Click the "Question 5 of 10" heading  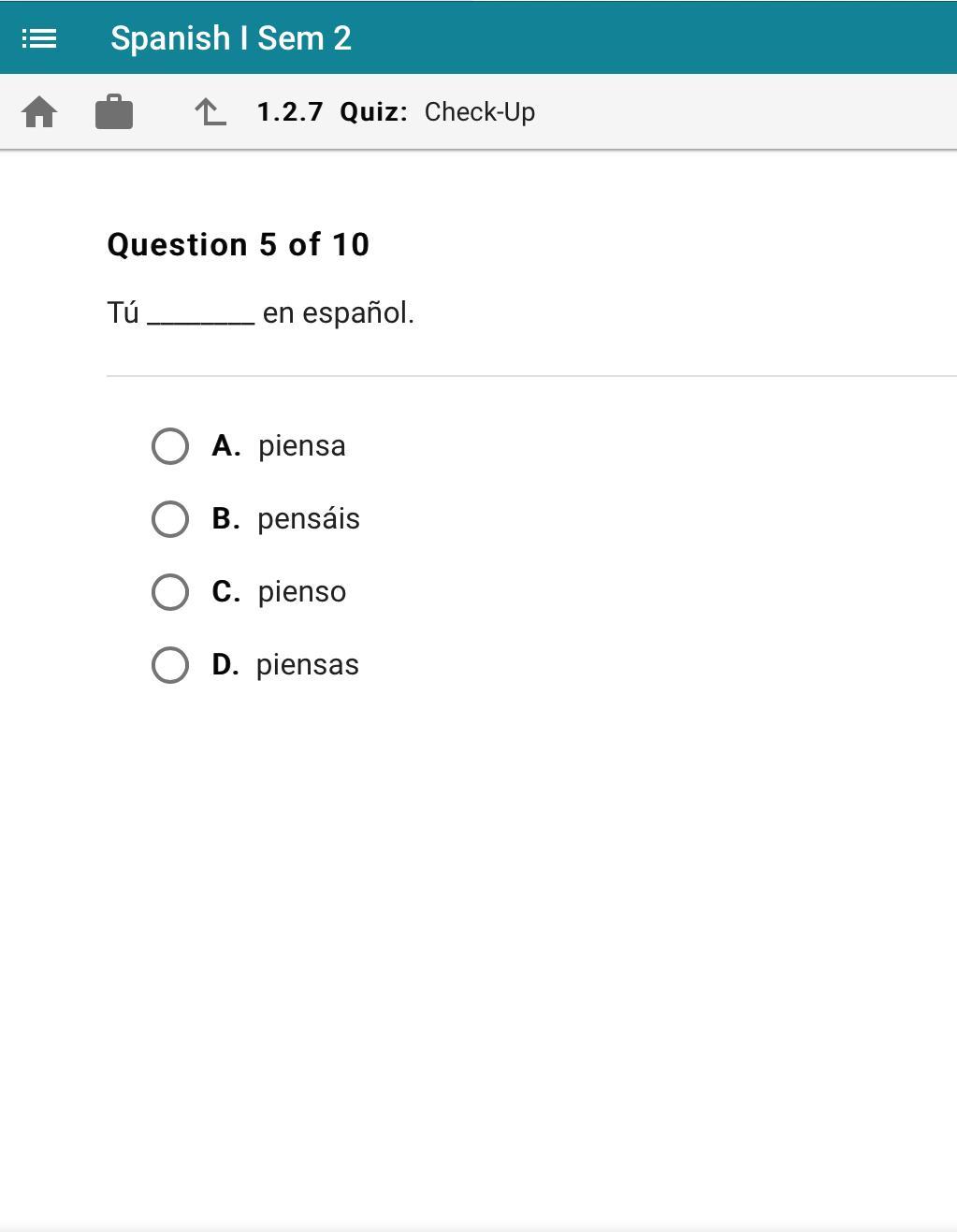(239, 245)
